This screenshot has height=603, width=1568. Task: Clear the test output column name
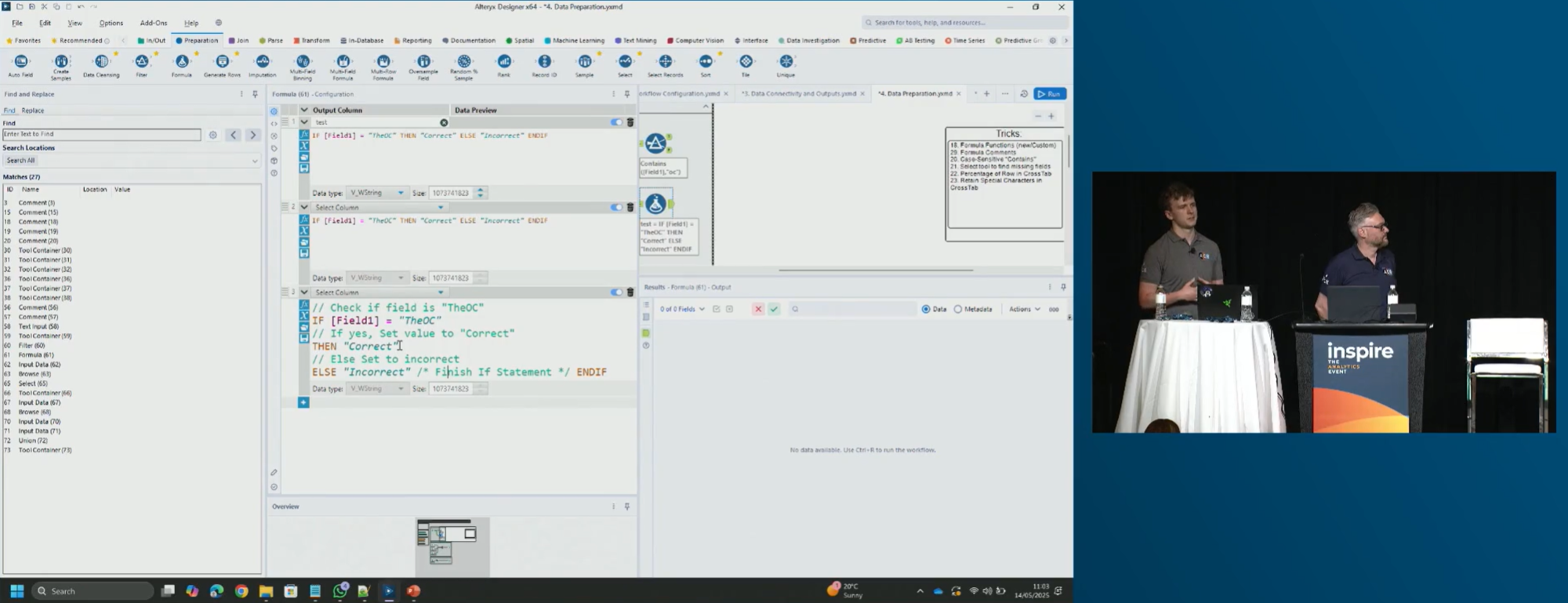point(444,123)
